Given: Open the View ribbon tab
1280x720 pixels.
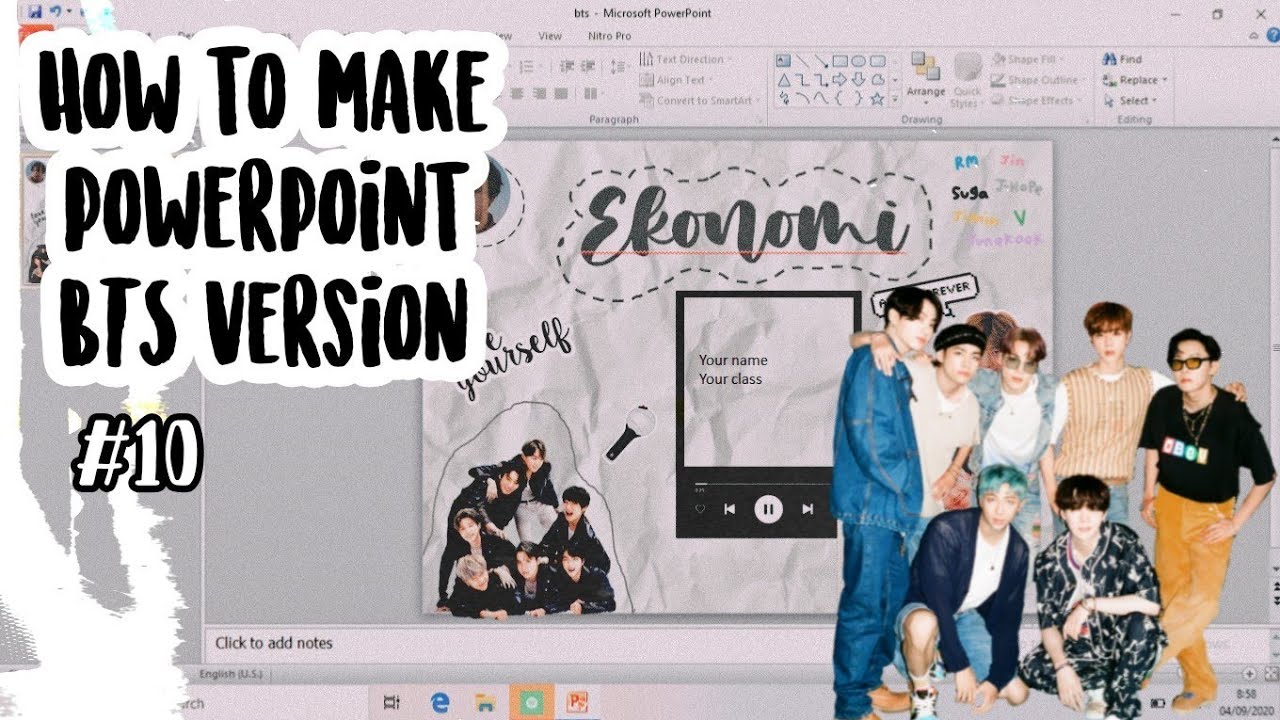Looking at the screenshot, I should coord(550,36).
